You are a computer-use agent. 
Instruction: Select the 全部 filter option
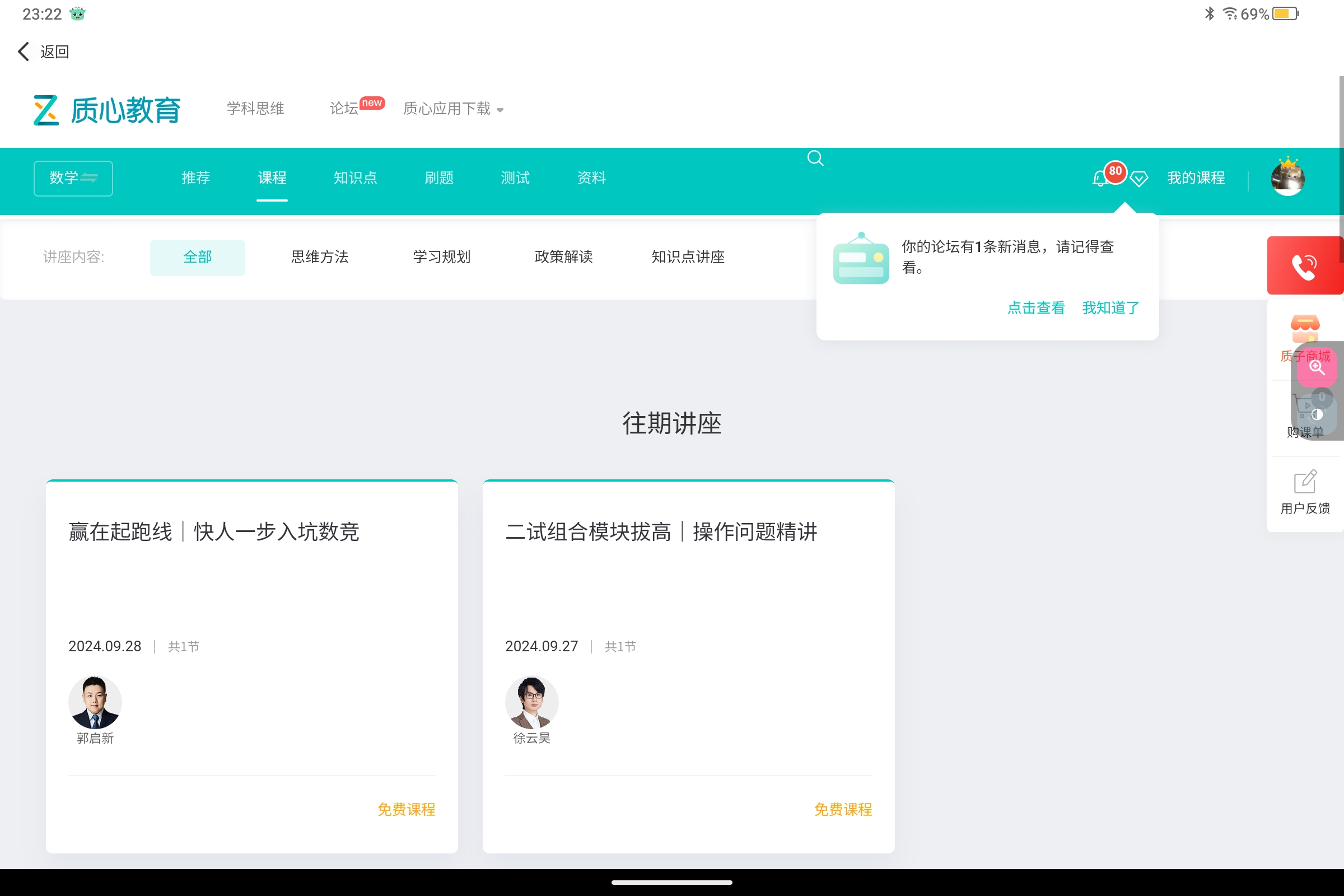[197, 257]
